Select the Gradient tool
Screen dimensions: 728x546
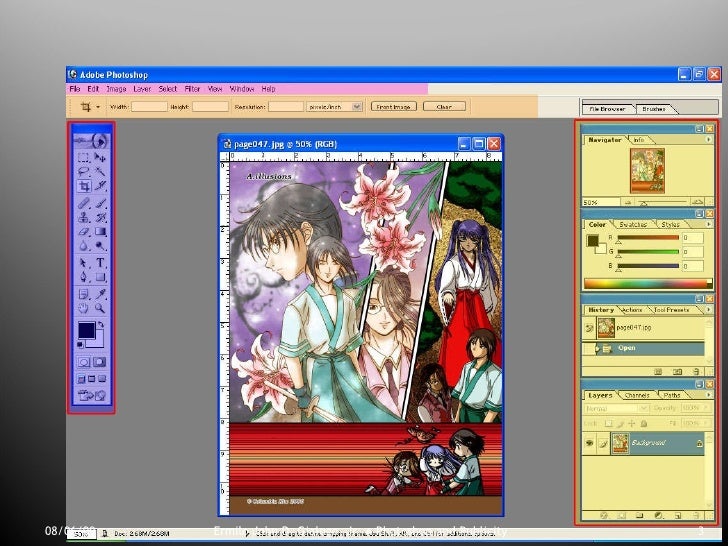tap(100, 231)
